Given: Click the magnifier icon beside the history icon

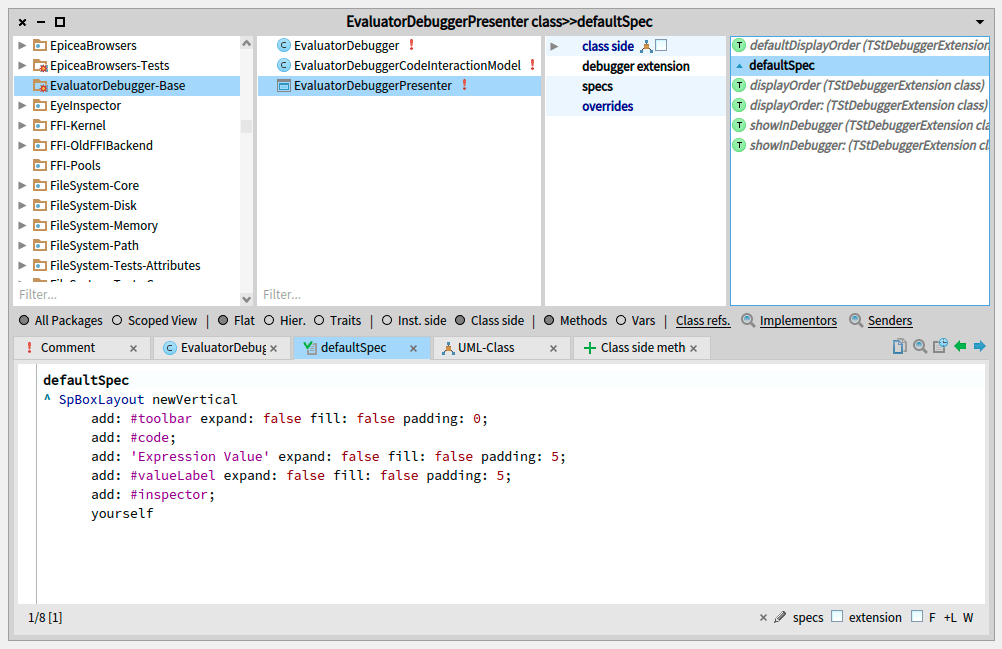Looking at the screenshot, I should point(920,347).
